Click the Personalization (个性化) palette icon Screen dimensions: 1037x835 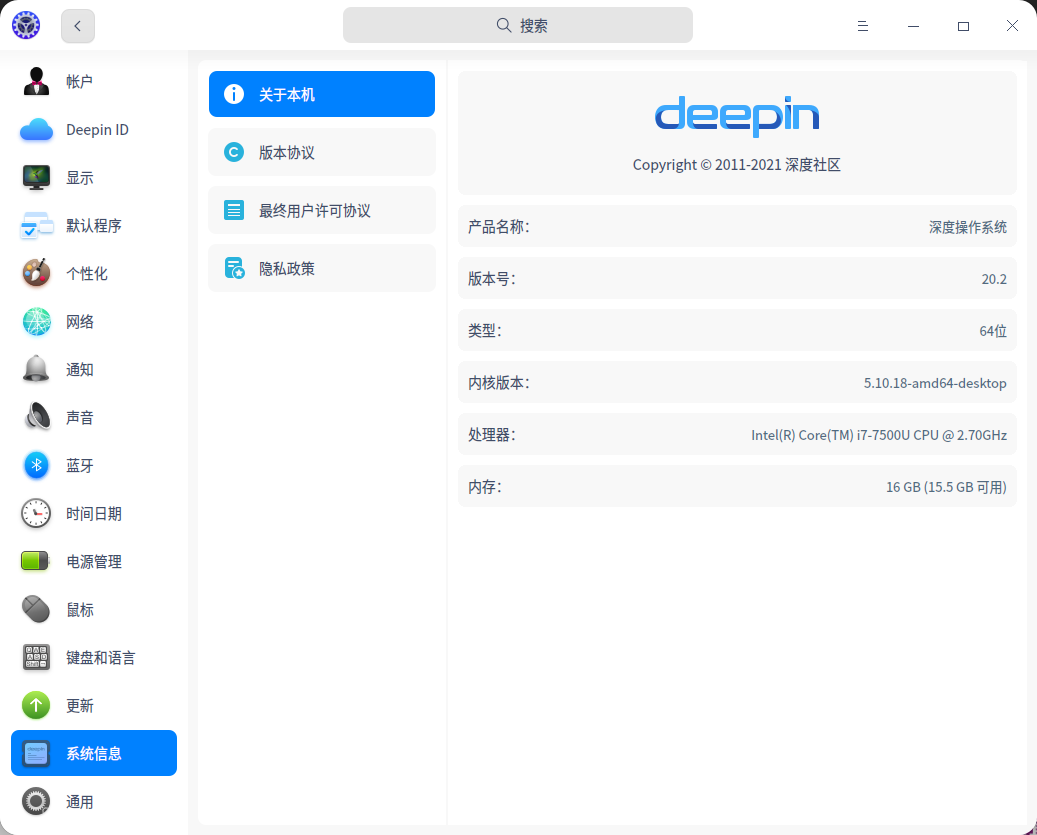37,273
